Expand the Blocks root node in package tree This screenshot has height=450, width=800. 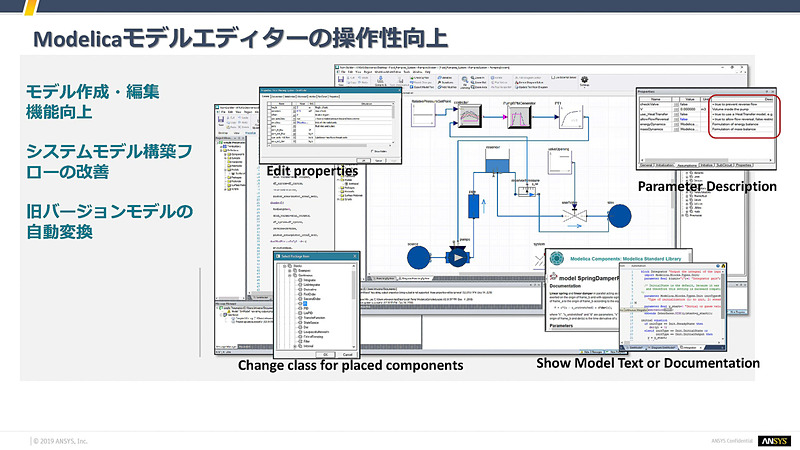pos(284,266)
